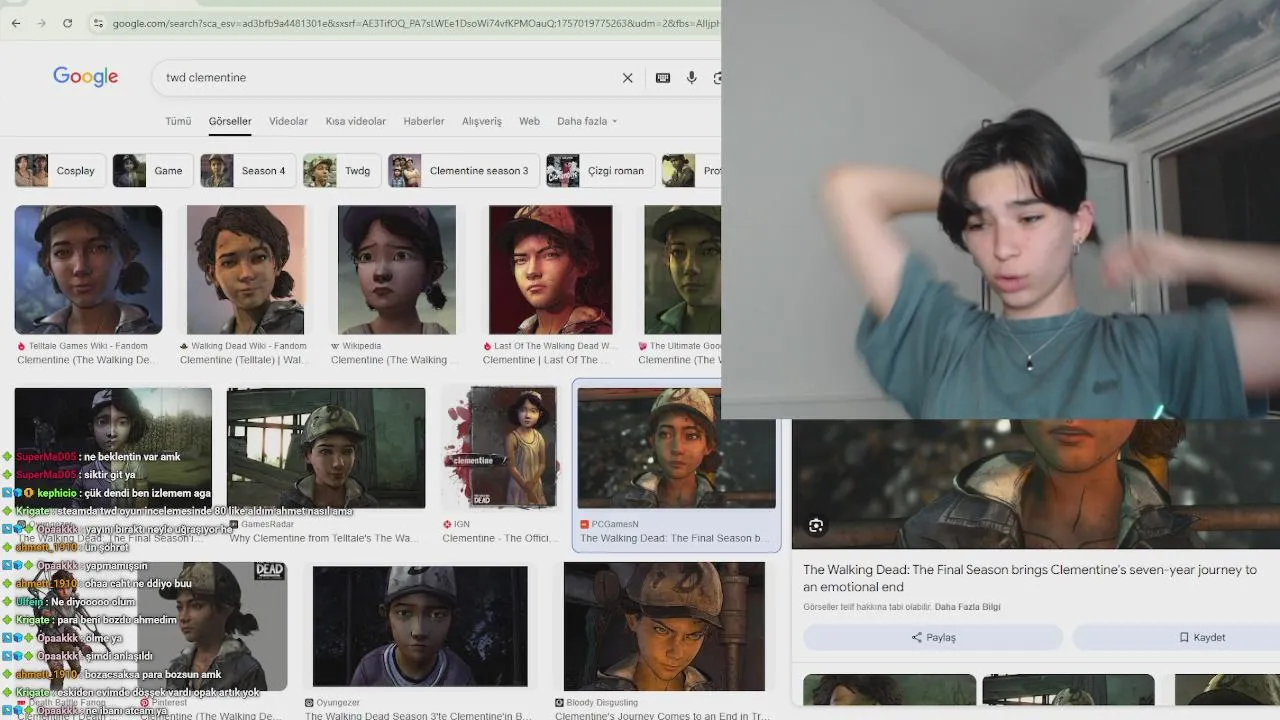Open Google Lens on the preview image
The height and width of the screenshot is (720, 1280).
(x=816, y=526)
